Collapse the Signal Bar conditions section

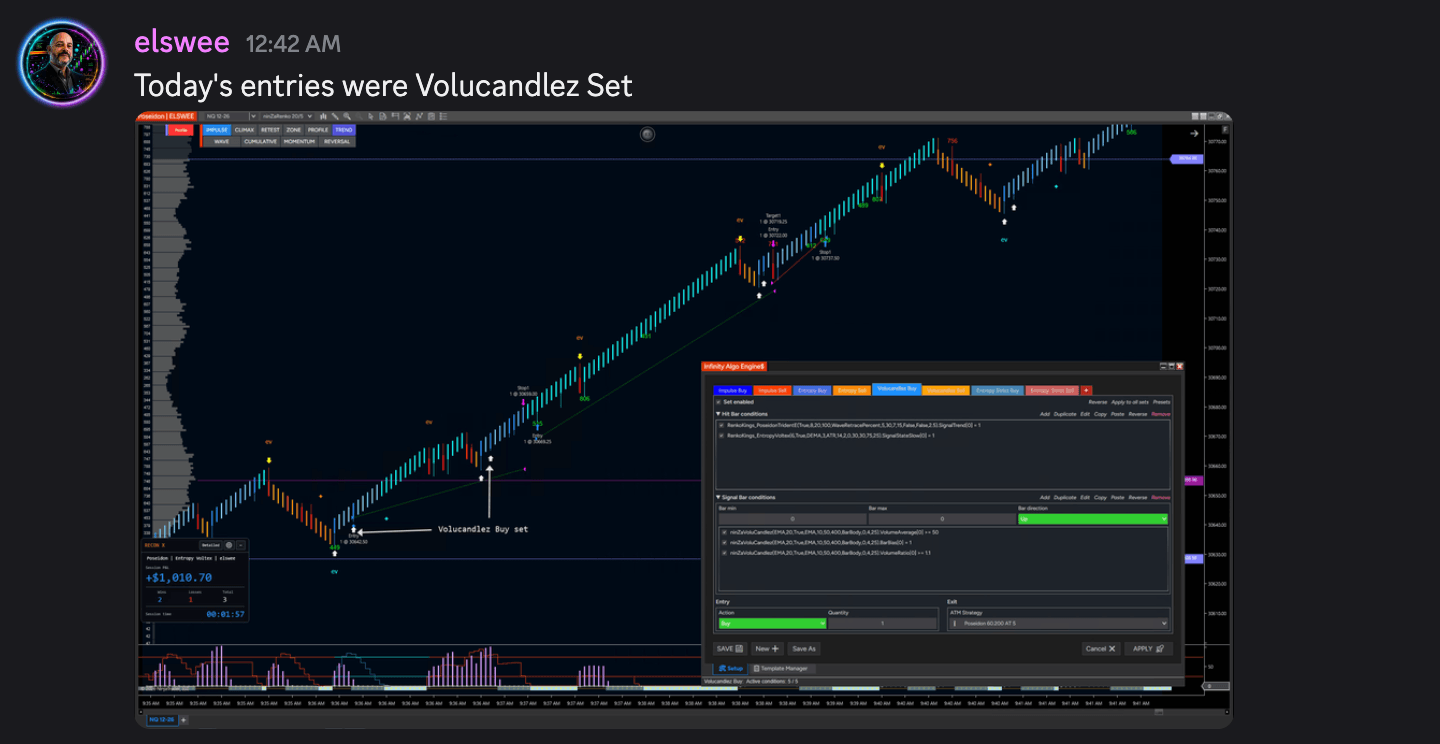718,497
